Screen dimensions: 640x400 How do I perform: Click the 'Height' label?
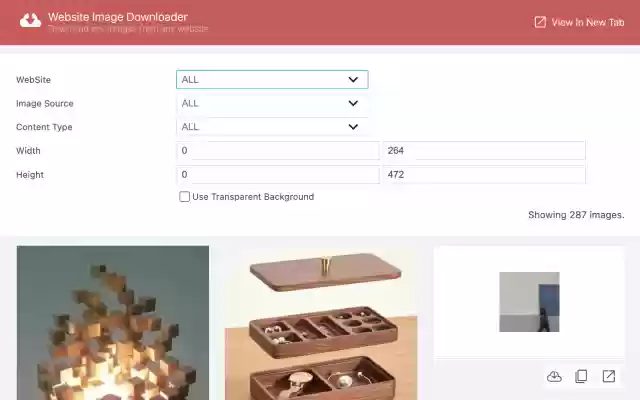point(30,175)
